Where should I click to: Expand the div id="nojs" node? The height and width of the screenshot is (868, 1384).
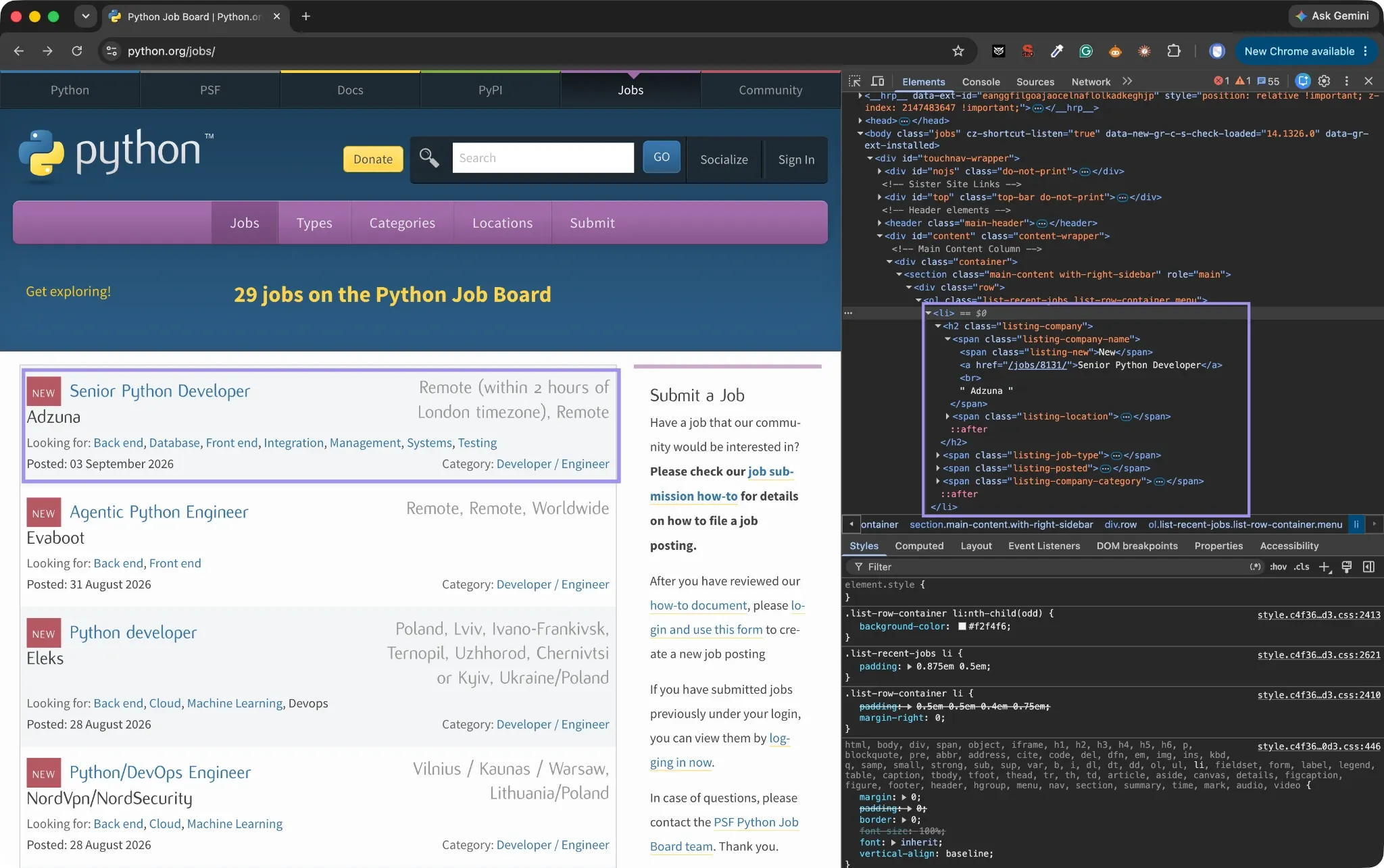[879, 172]
